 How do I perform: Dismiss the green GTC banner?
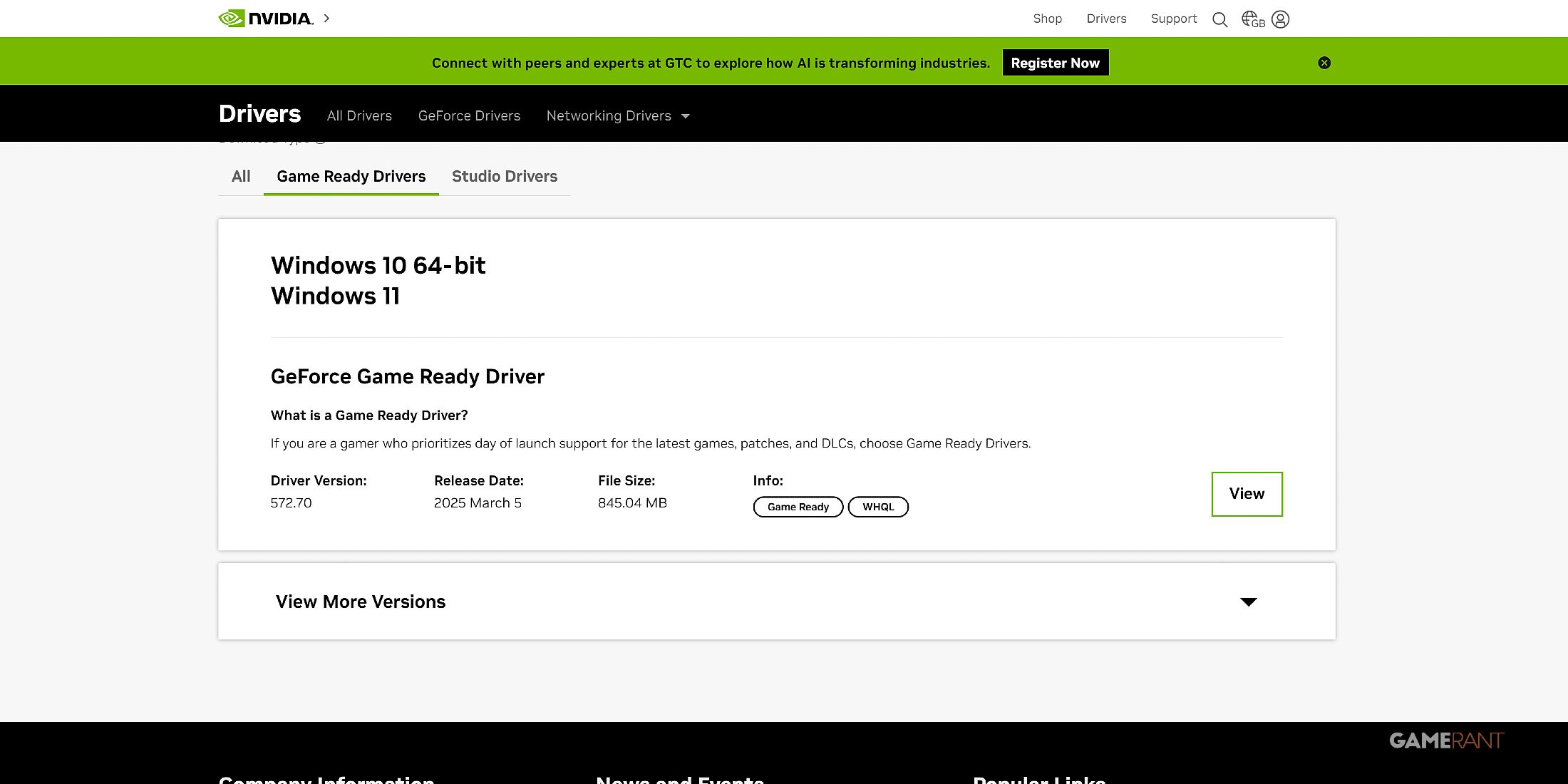[x=1324, y=63]
